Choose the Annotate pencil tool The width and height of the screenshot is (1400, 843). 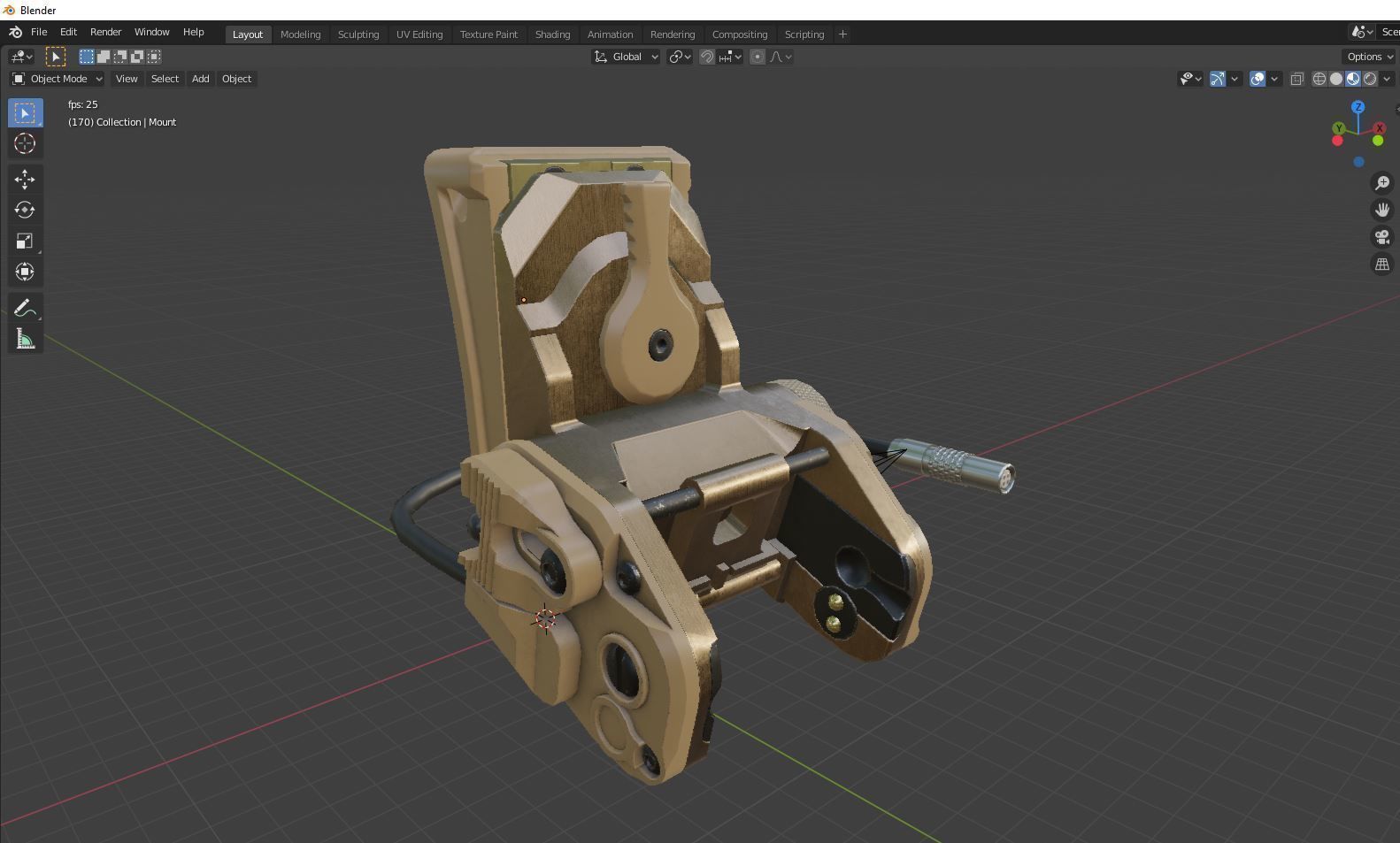(x=25, y=308)
